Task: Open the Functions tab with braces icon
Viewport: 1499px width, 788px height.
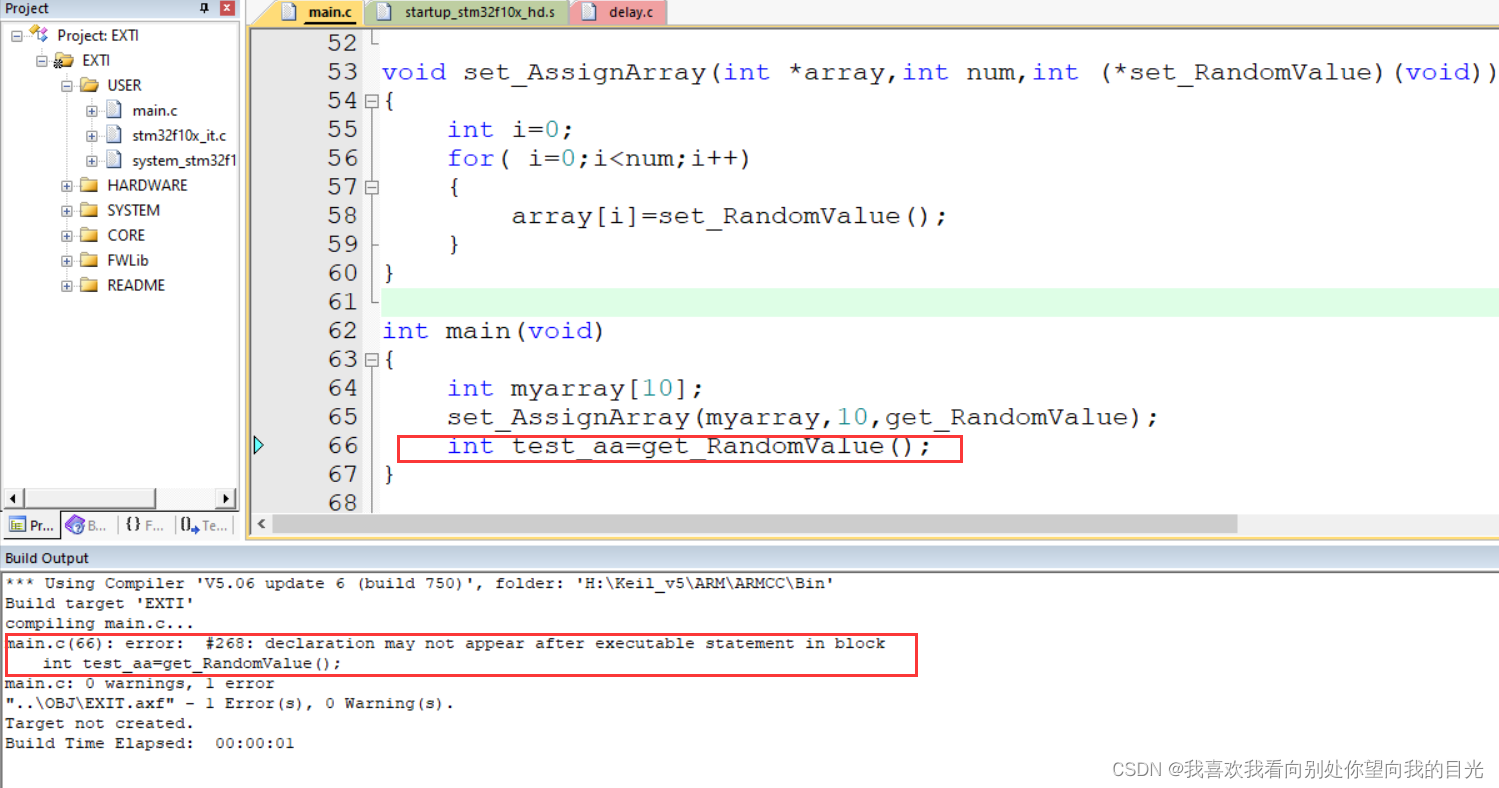Action: coord(145,525)
